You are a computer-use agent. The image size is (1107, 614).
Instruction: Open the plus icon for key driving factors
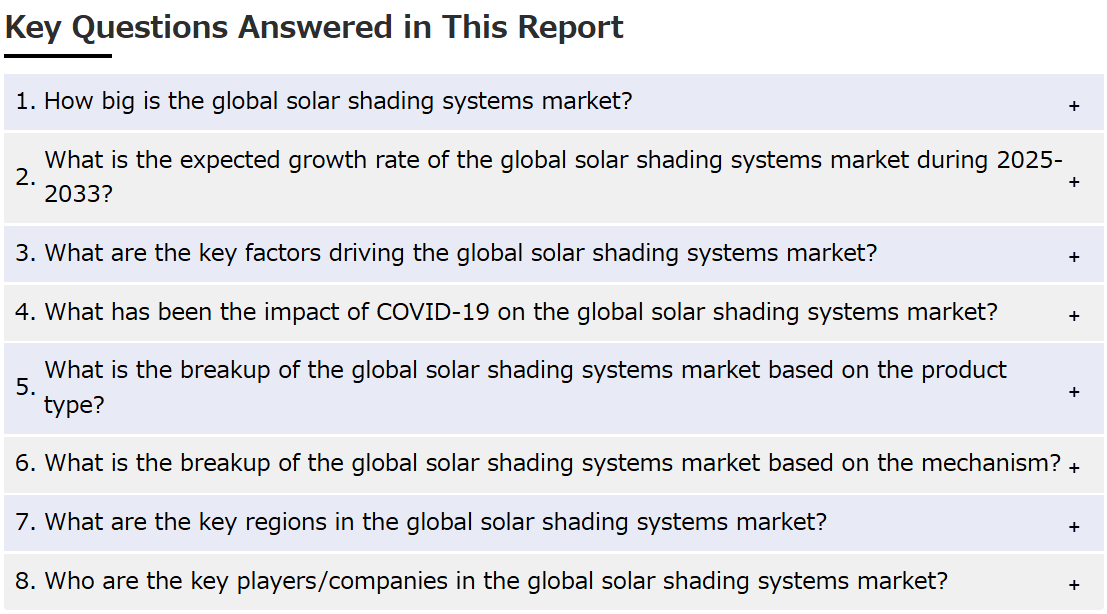[x=1074, y=257]
